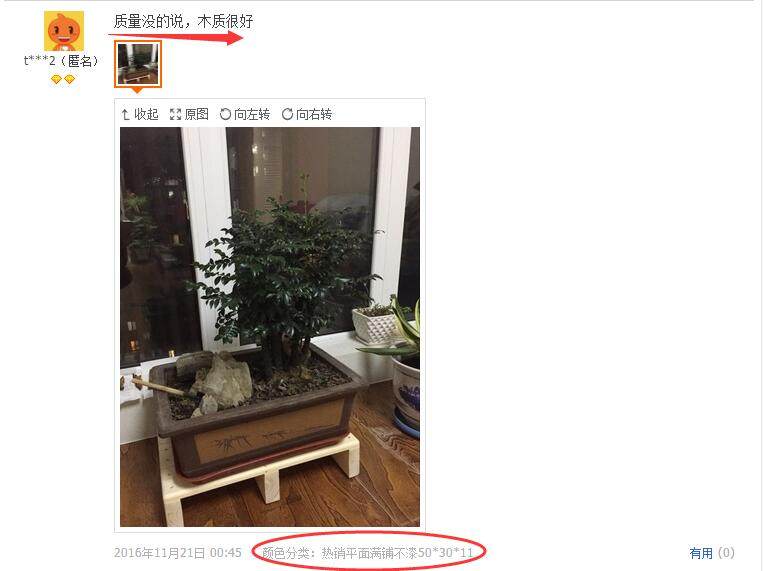
Task: Click the first yellow diamond badge
Action: pyautogui.click(x=56, y=79)
